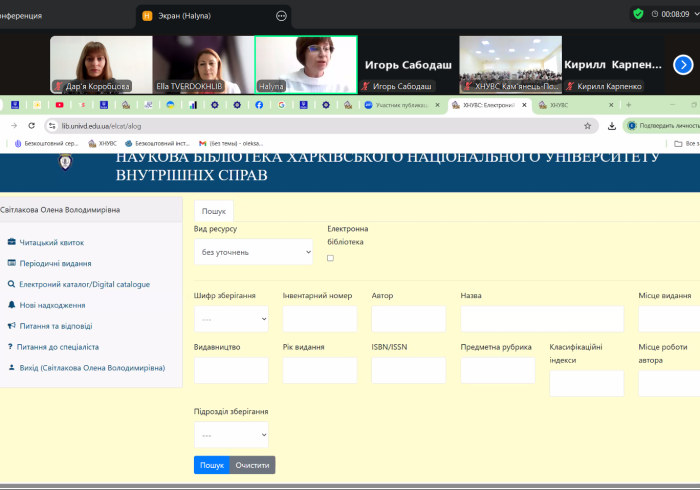Screen dimensions: 700x490
Task: Open the Вид ресурсу dropdown
Action: click(253, 252)
